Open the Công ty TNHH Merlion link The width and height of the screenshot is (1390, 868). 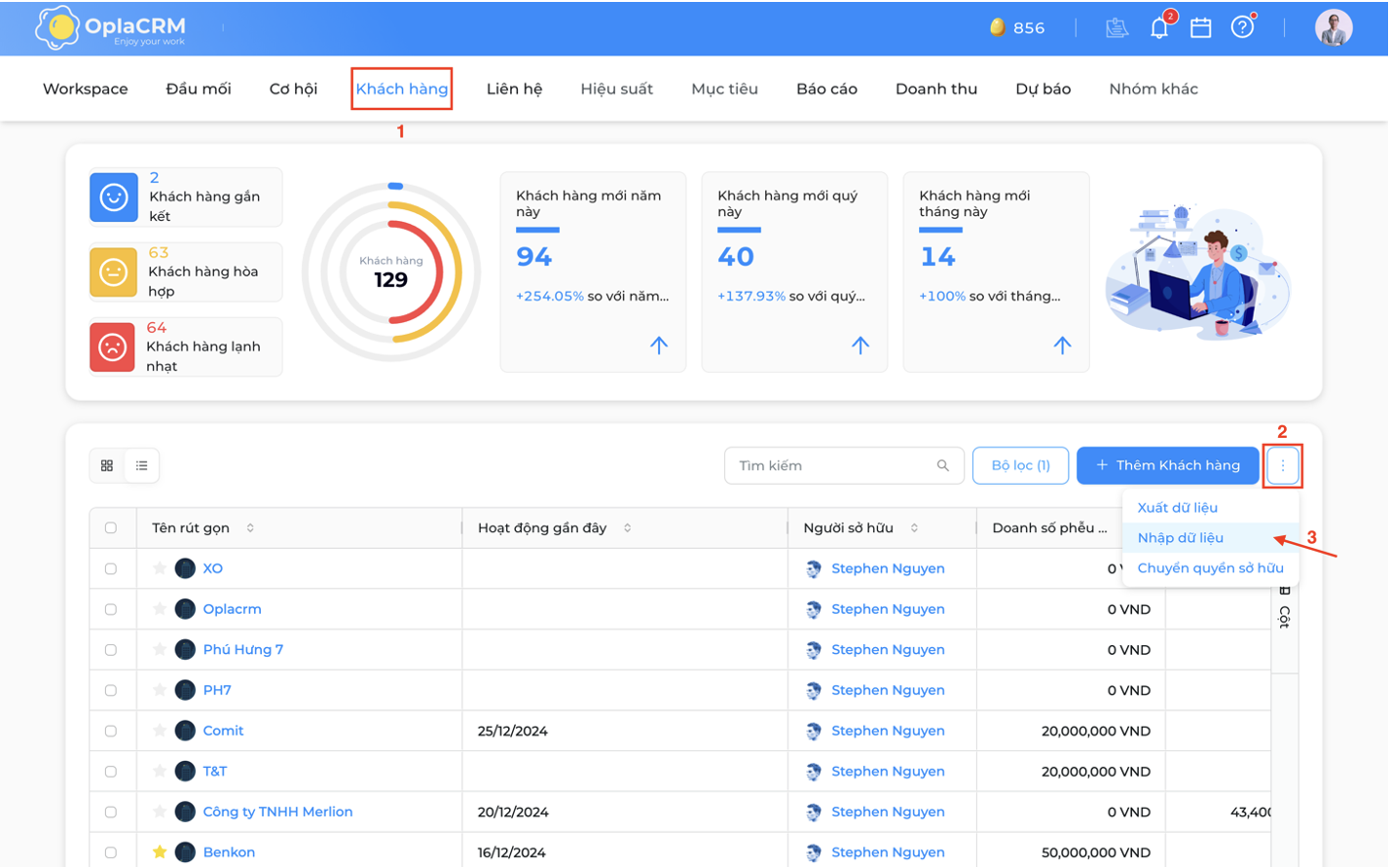pos(277,812)
